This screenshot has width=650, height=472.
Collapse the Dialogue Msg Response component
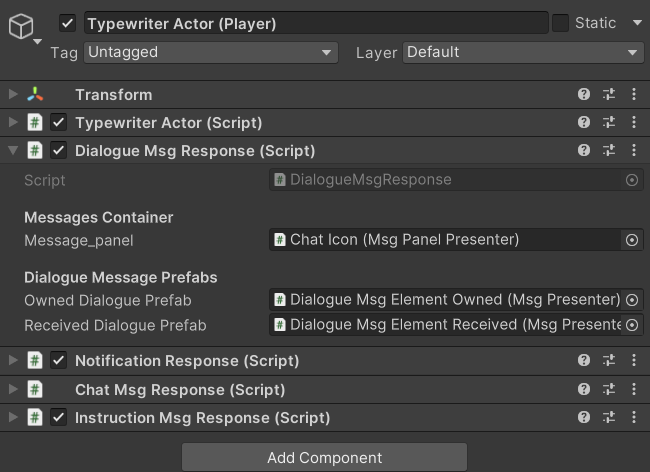point(13,150)
